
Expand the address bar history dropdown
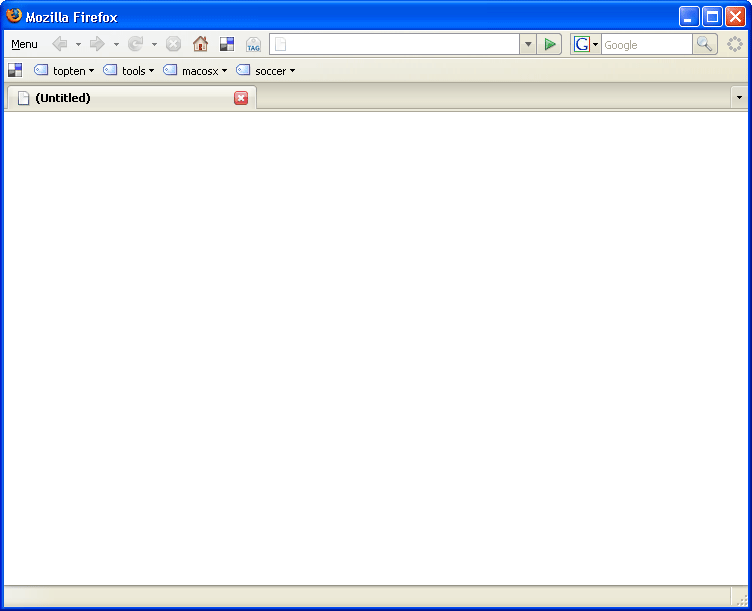tap(528, 45)
